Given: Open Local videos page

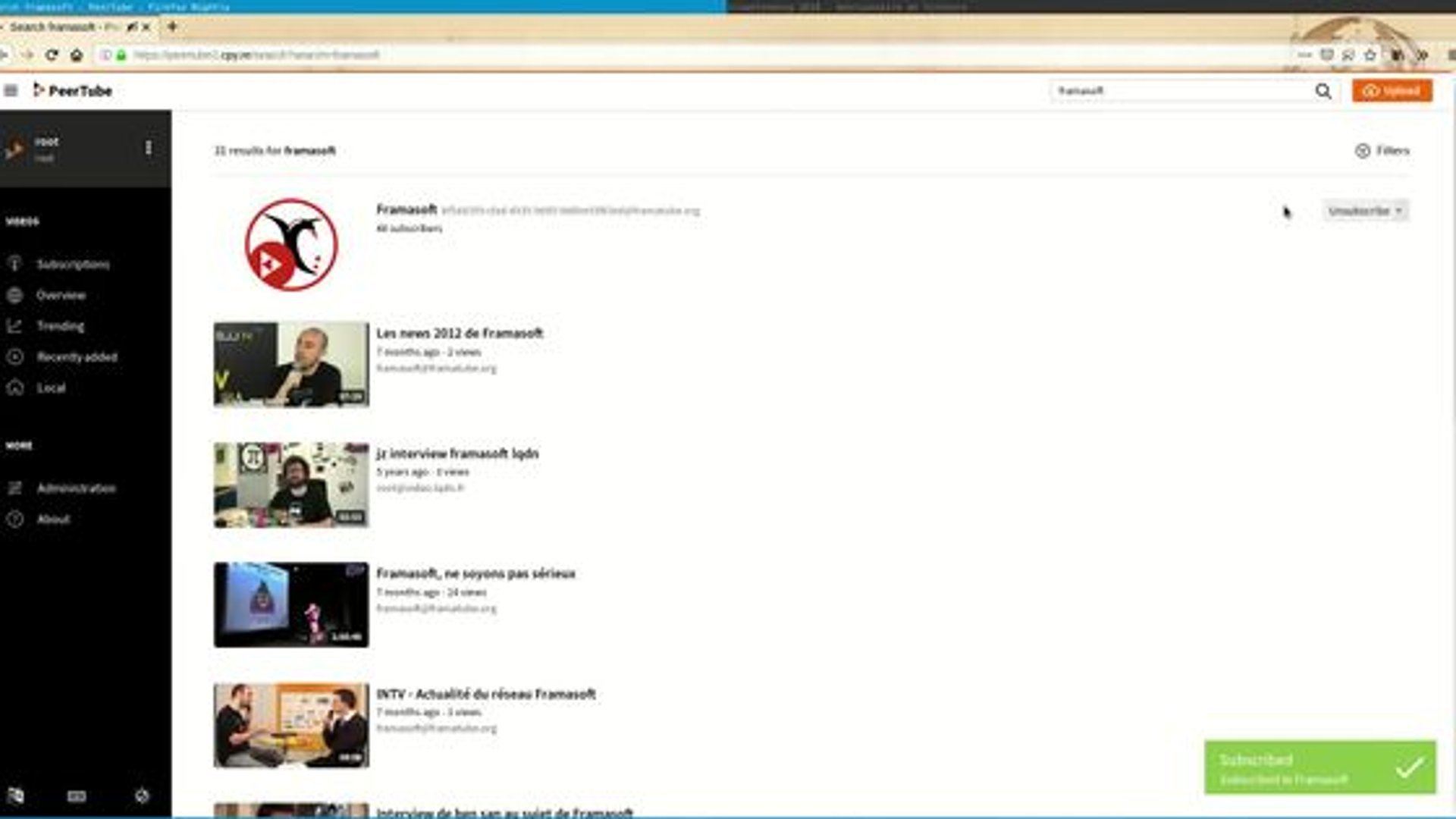Looking at the screenshot, I should tap(51, 388).
